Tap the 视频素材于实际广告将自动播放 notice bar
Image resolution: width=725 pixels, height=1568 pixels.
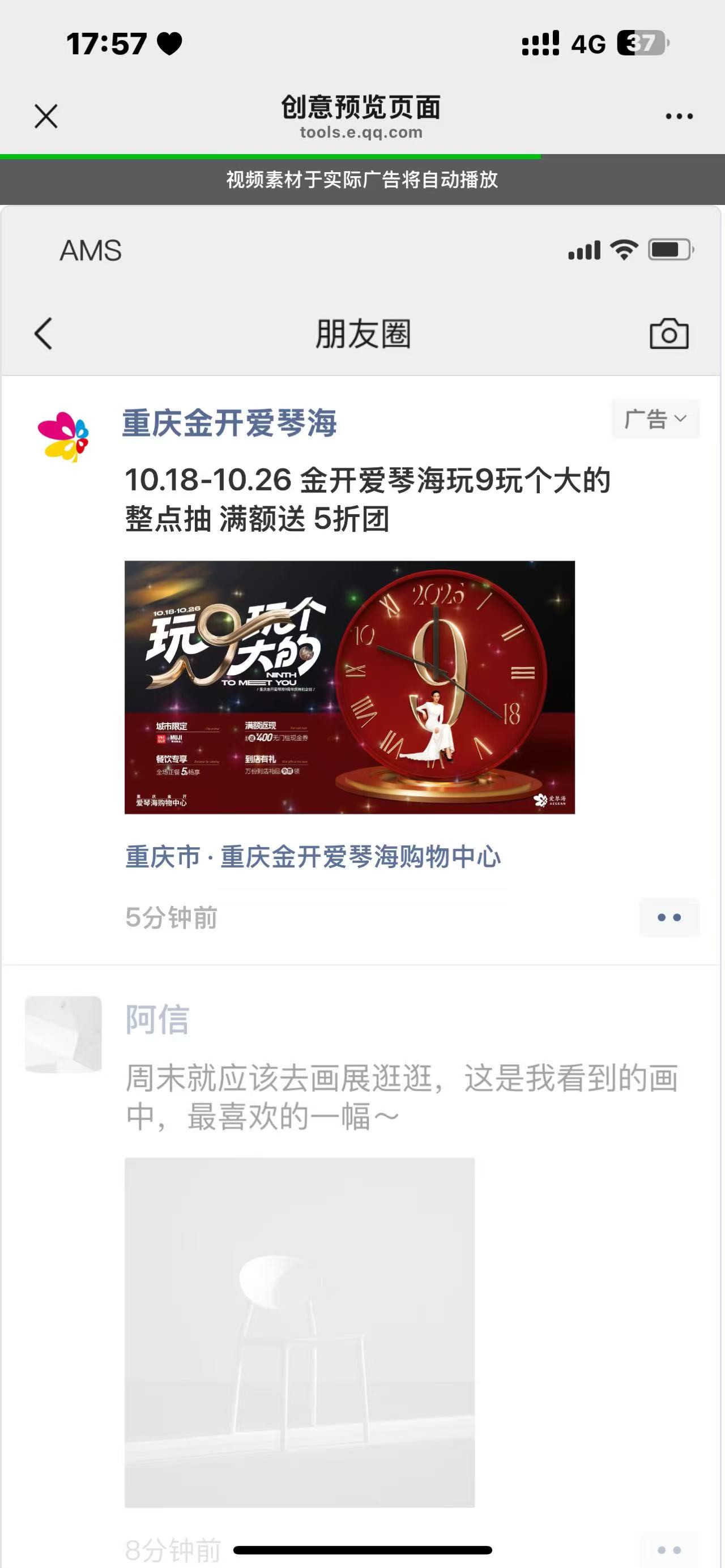[362, 180]
